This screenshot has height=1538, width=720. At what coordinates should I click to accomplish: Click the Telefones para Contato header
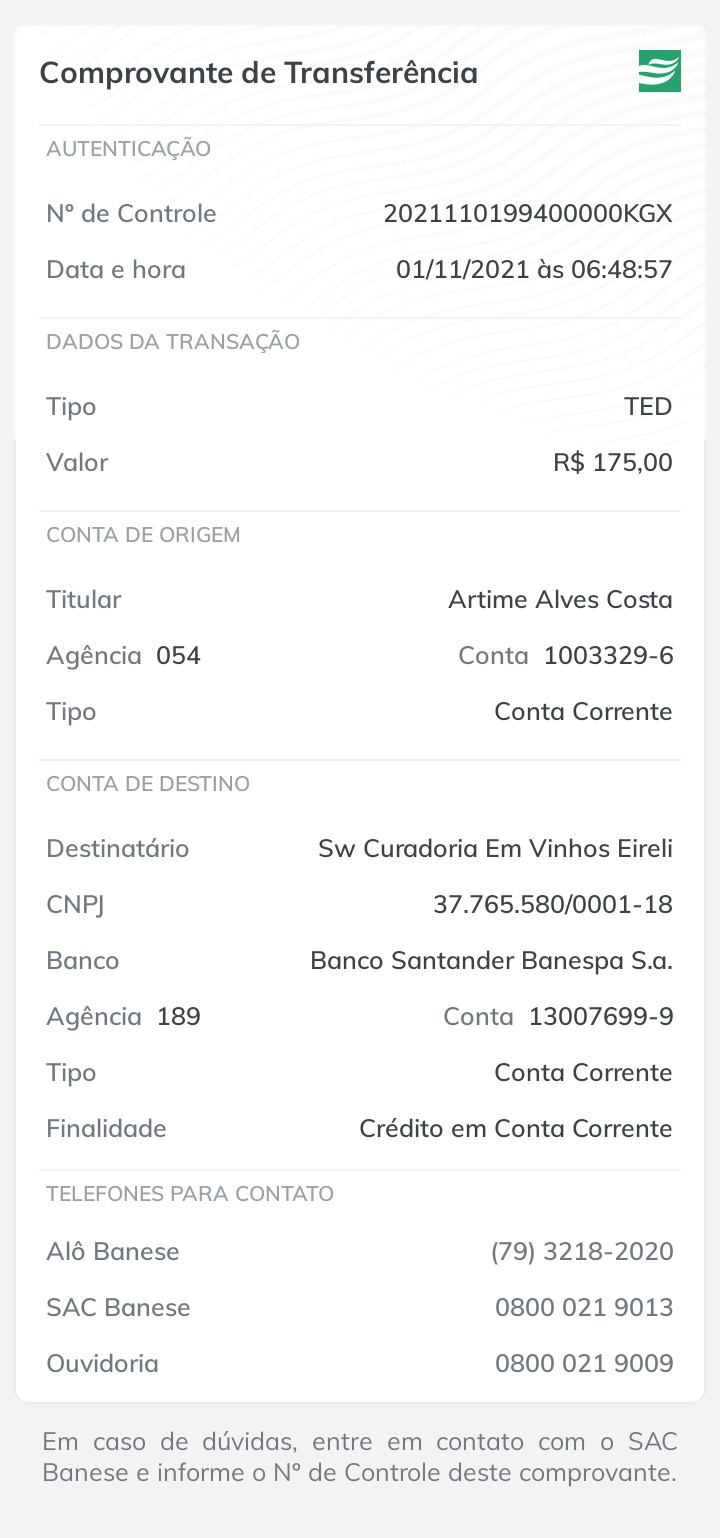click(x=190, y=1194)
